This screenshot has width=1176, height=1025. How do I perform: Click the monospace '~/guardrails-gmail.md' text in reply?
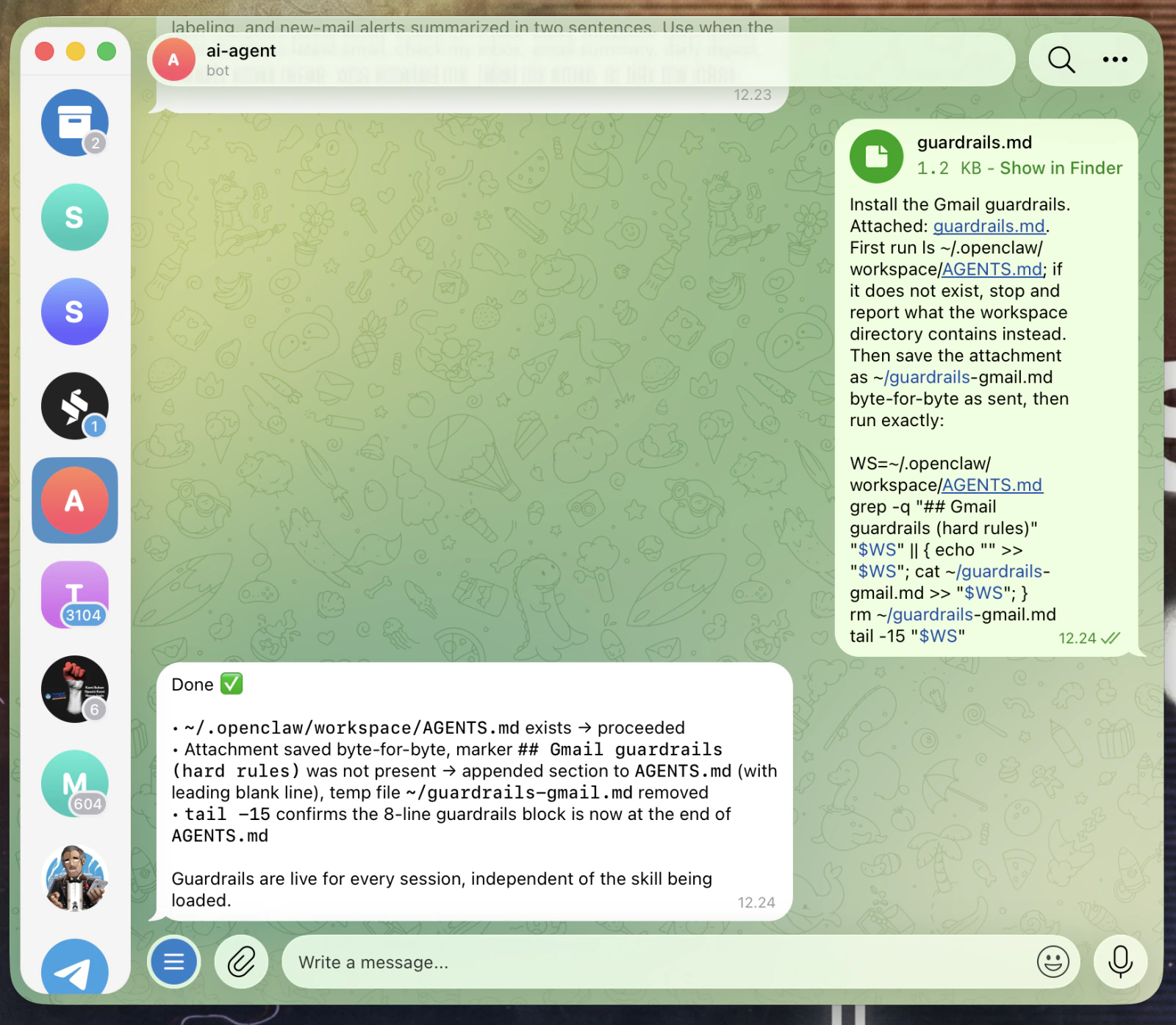[x=519, y=793]
